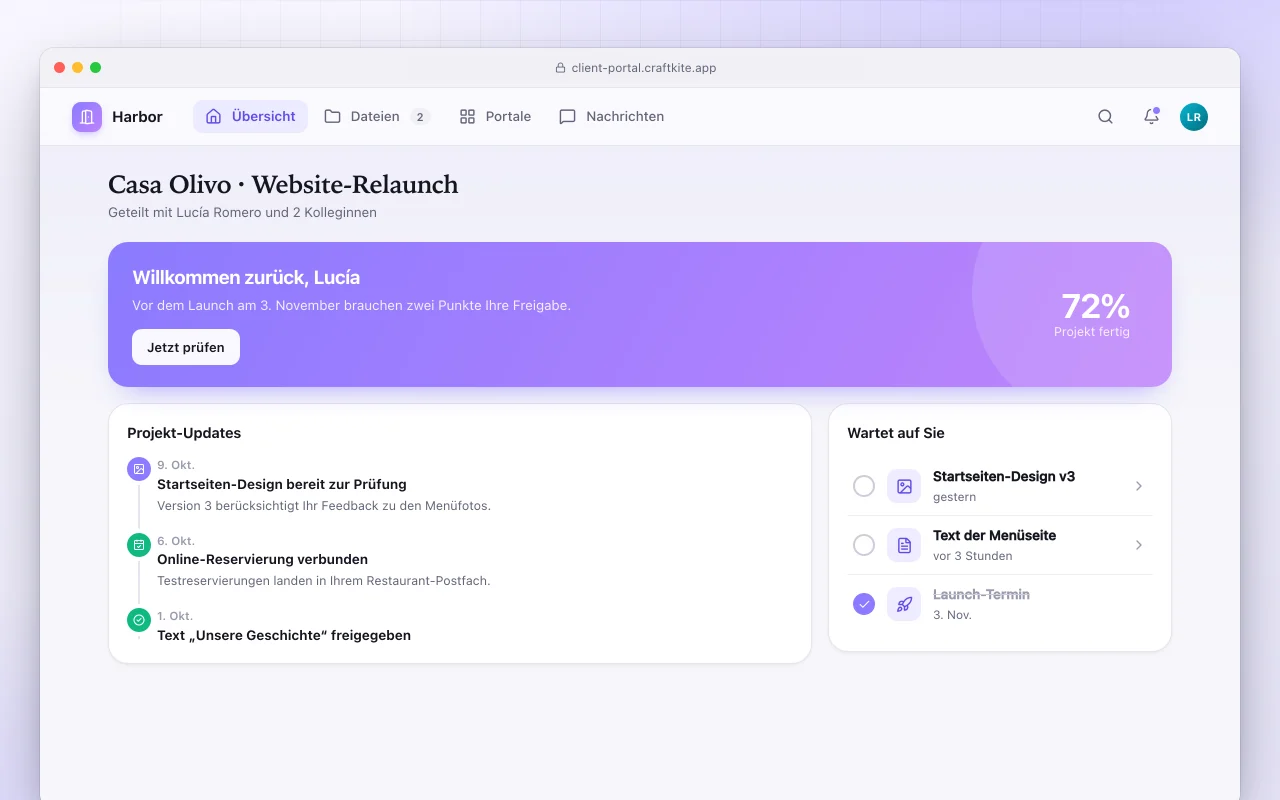
Task: Open the LR user avatar menu
Action: (x=1194, y=117)
